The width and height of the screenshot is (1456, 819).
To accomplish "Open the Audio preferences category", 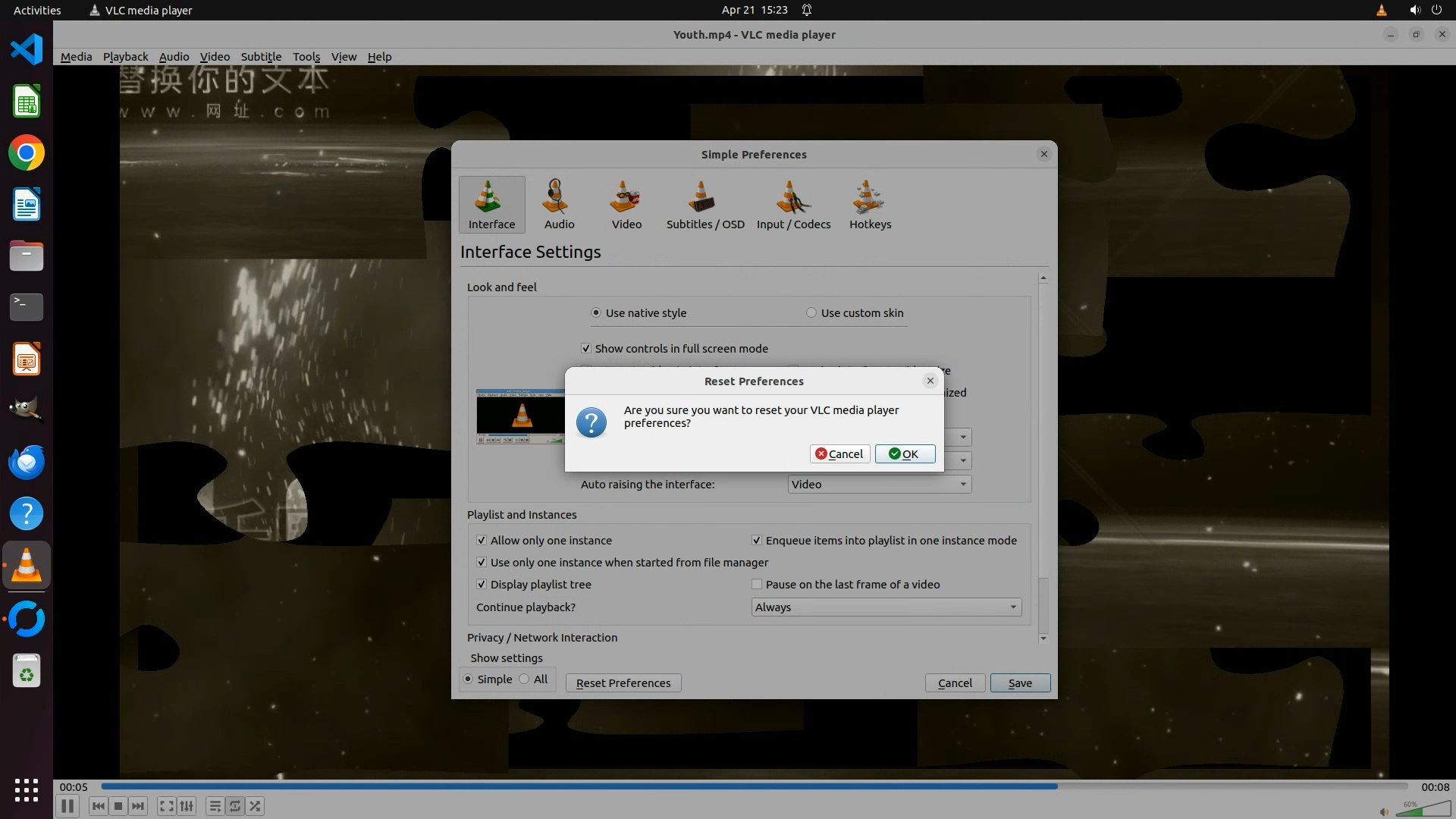I will pyautogui.click(x=559, y=203).
